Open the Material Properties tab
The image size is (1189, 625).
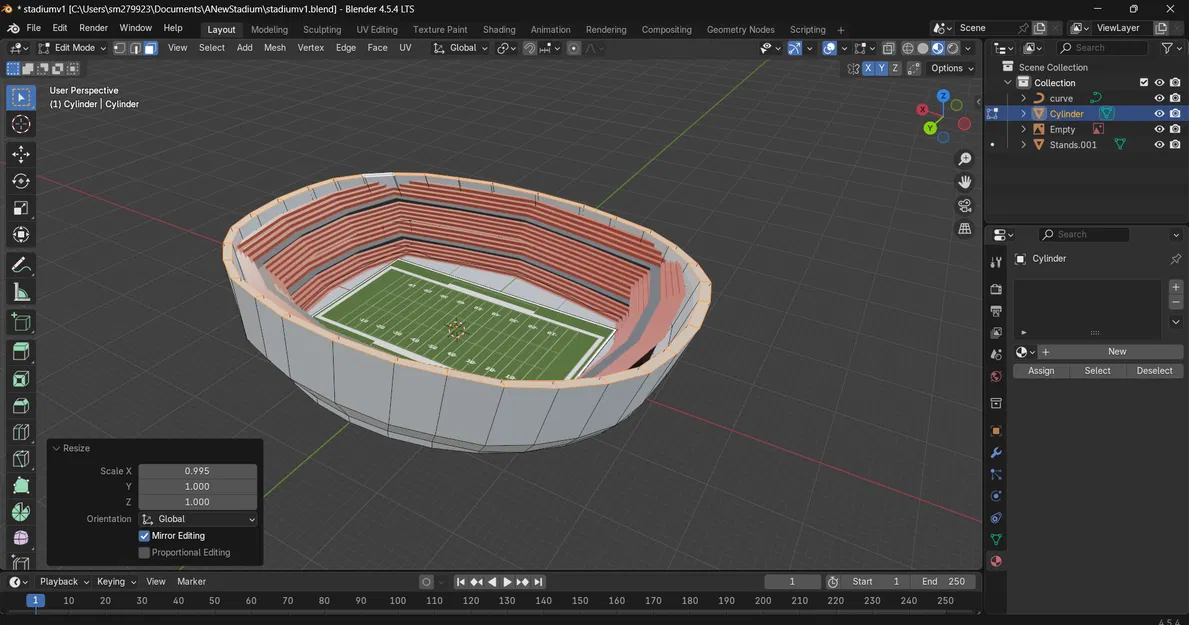click(x=996, y=560)
